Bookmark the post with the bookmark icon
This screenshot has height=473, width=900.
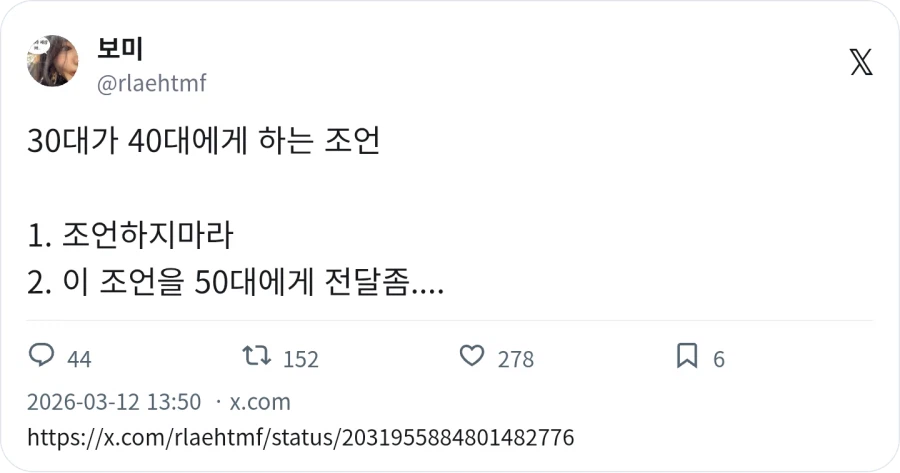(x=687, y=356)
